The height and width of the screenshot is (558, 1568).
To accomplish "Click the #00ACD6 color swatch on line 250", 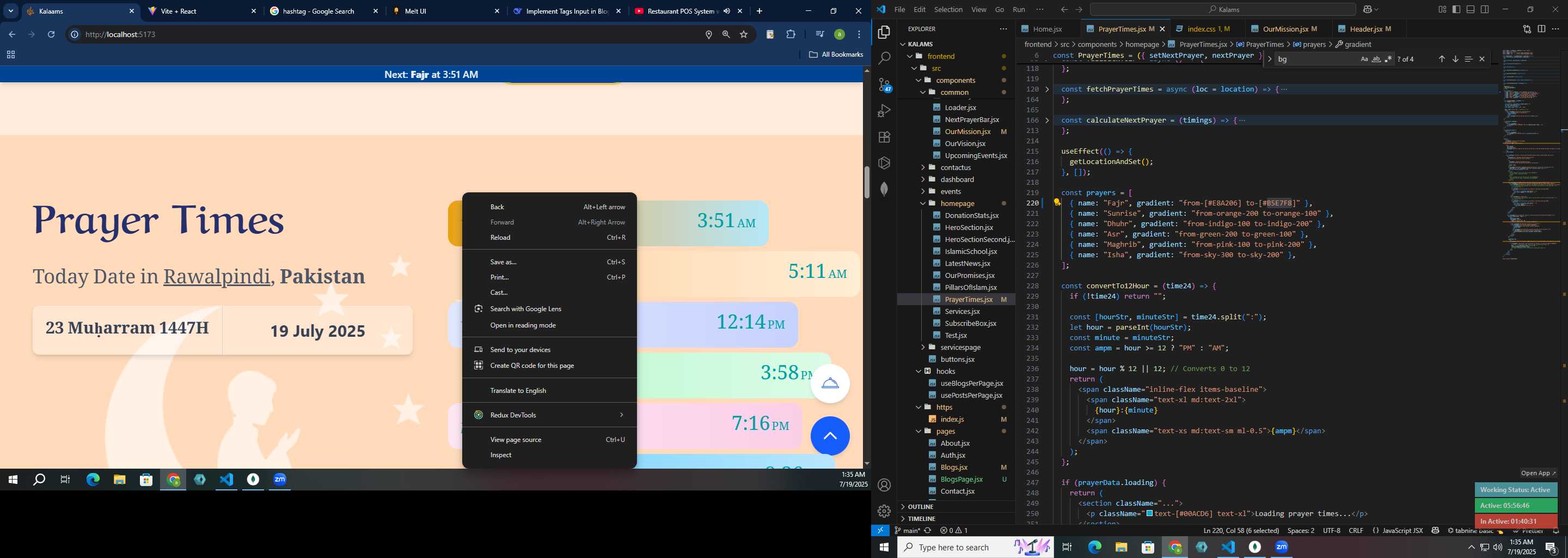I will point(1149,513).
